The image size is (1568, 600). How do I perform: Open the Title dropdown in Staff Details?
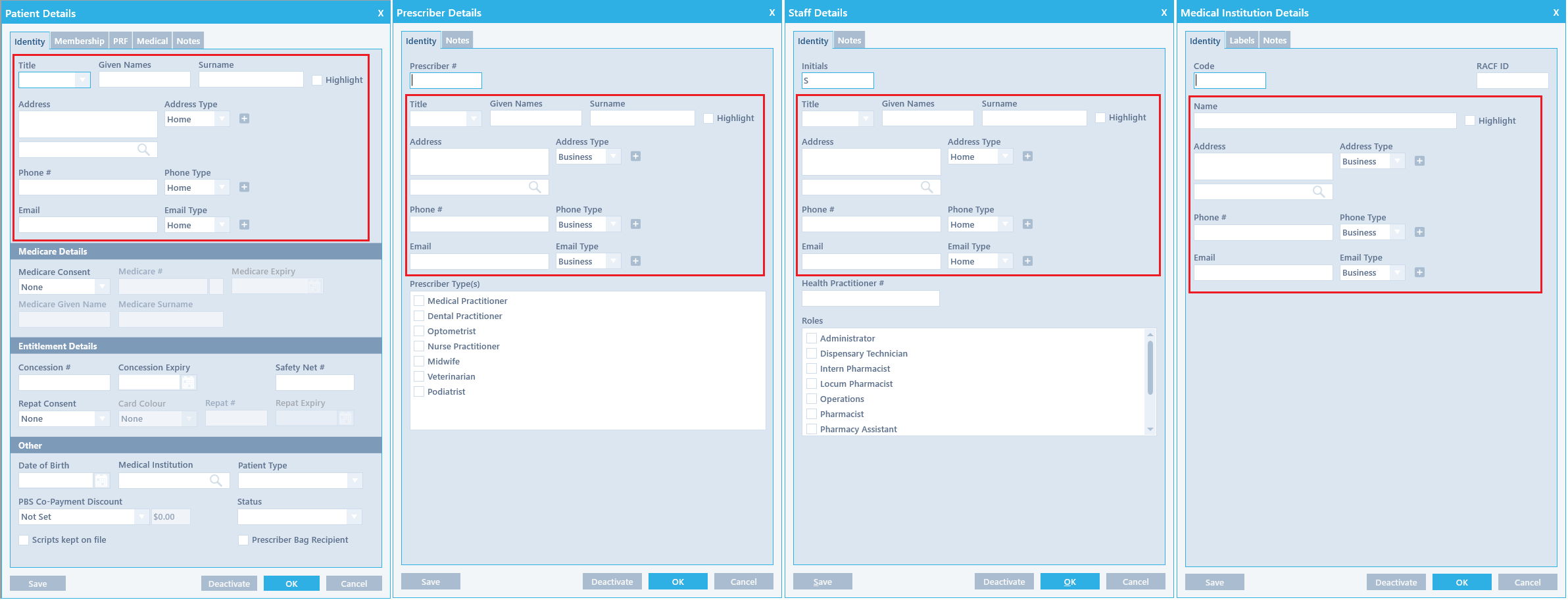pos(866,118)
